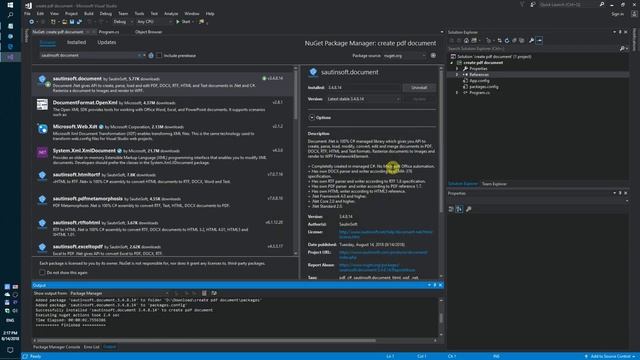Check the Do not show this again box

click(42, 272)
